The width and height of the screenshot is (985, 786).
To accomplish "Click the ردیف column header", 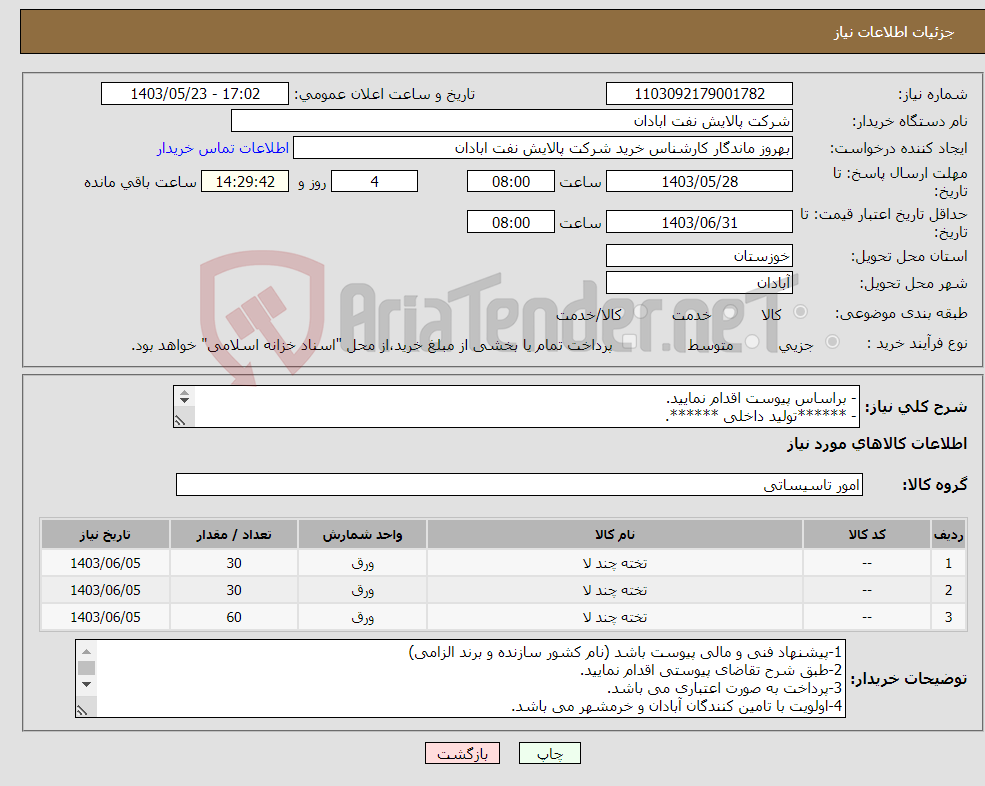I will pyautogui.click(x=948, y=535).
